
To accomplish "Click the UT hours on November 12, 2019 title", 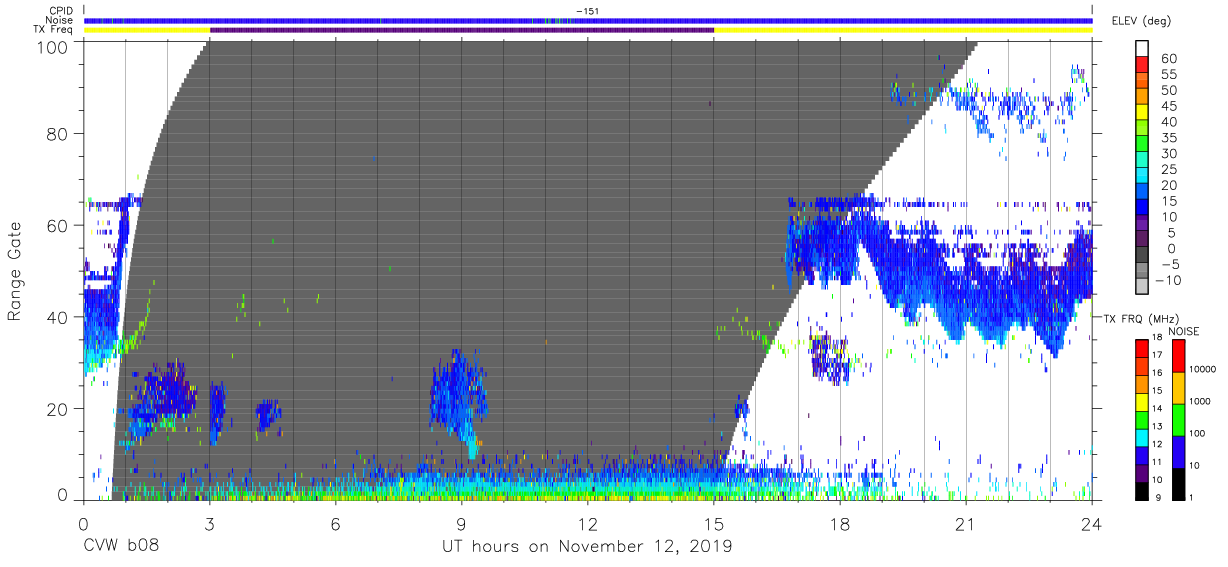I will click(x=588, y=547).
